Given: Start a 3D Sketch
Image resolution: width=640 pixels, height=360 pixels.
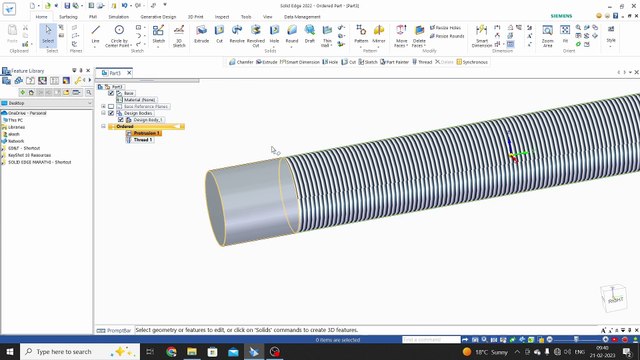Looking at the screenshot, I should pyautogui.click(x=179, y=36).
